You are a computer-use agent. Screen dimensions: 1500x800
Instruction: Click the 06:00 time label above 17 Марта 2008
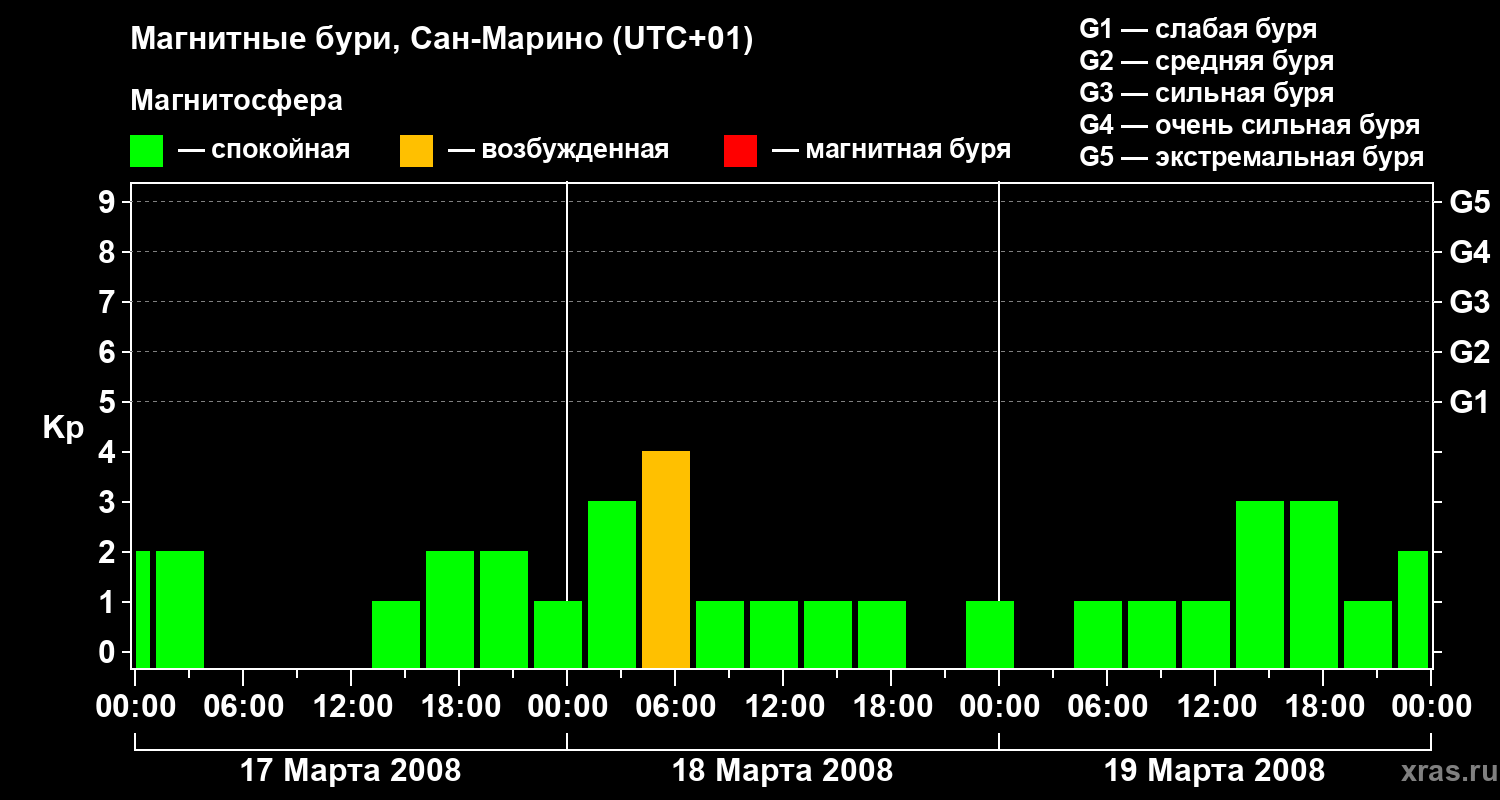pyautogui.click(x=243, y=707)
